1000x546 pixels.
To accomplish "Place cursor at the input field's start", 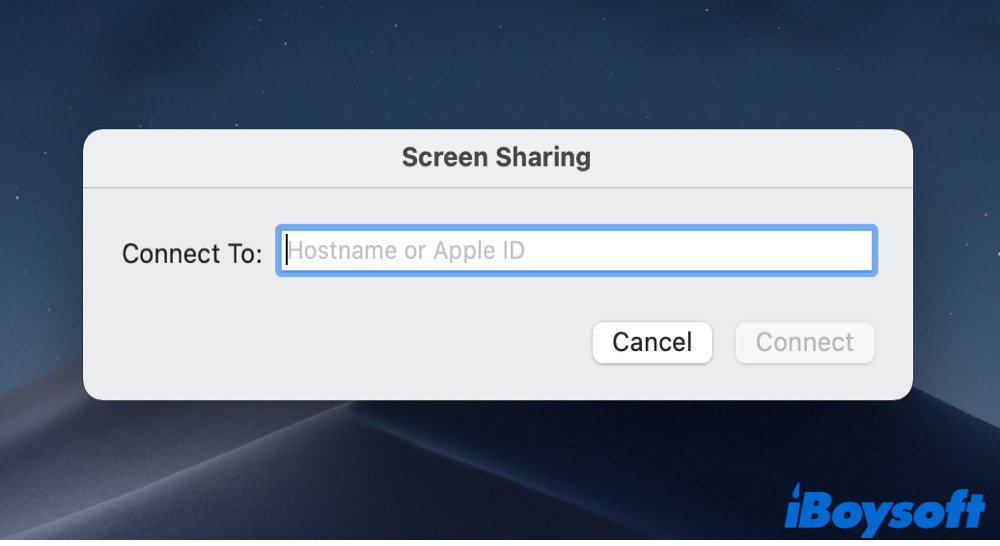I will pyautogui.click(x=287, y=250).
